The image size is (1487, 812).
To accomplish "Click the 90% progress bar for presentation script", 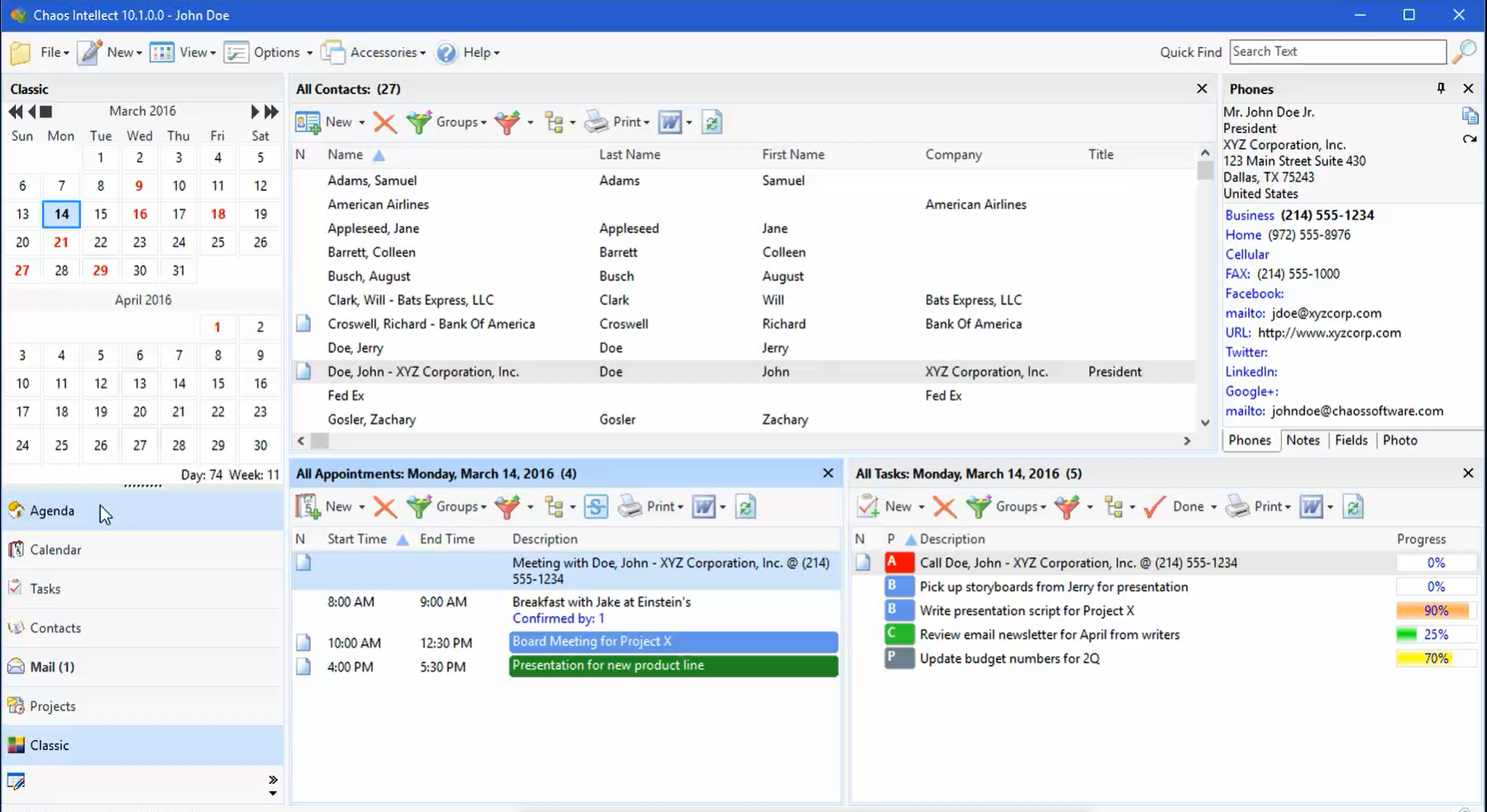I will [1435, 611].
